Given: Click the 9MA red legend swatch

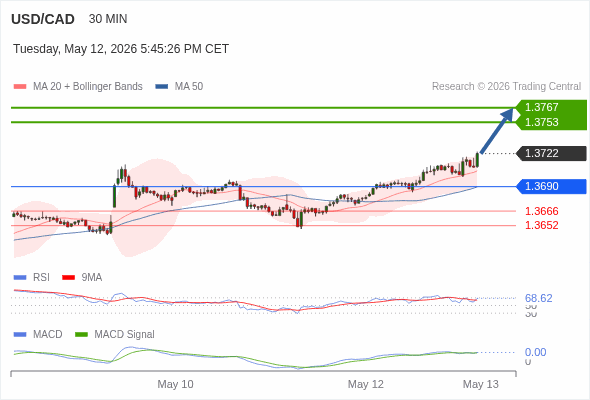Looking at the screenshot, I should [68, 278].
